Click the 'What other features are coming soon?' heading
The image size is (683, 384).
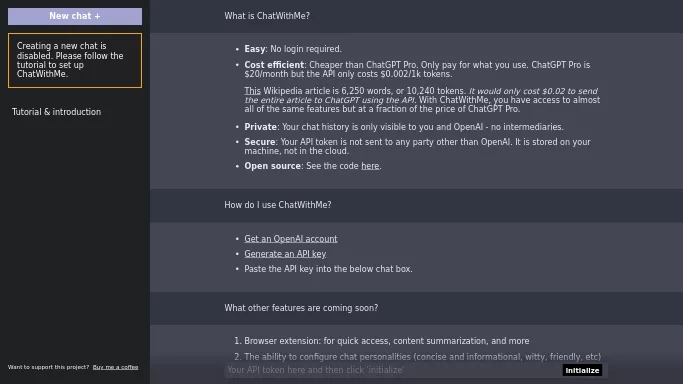click(x=301, y=308)
